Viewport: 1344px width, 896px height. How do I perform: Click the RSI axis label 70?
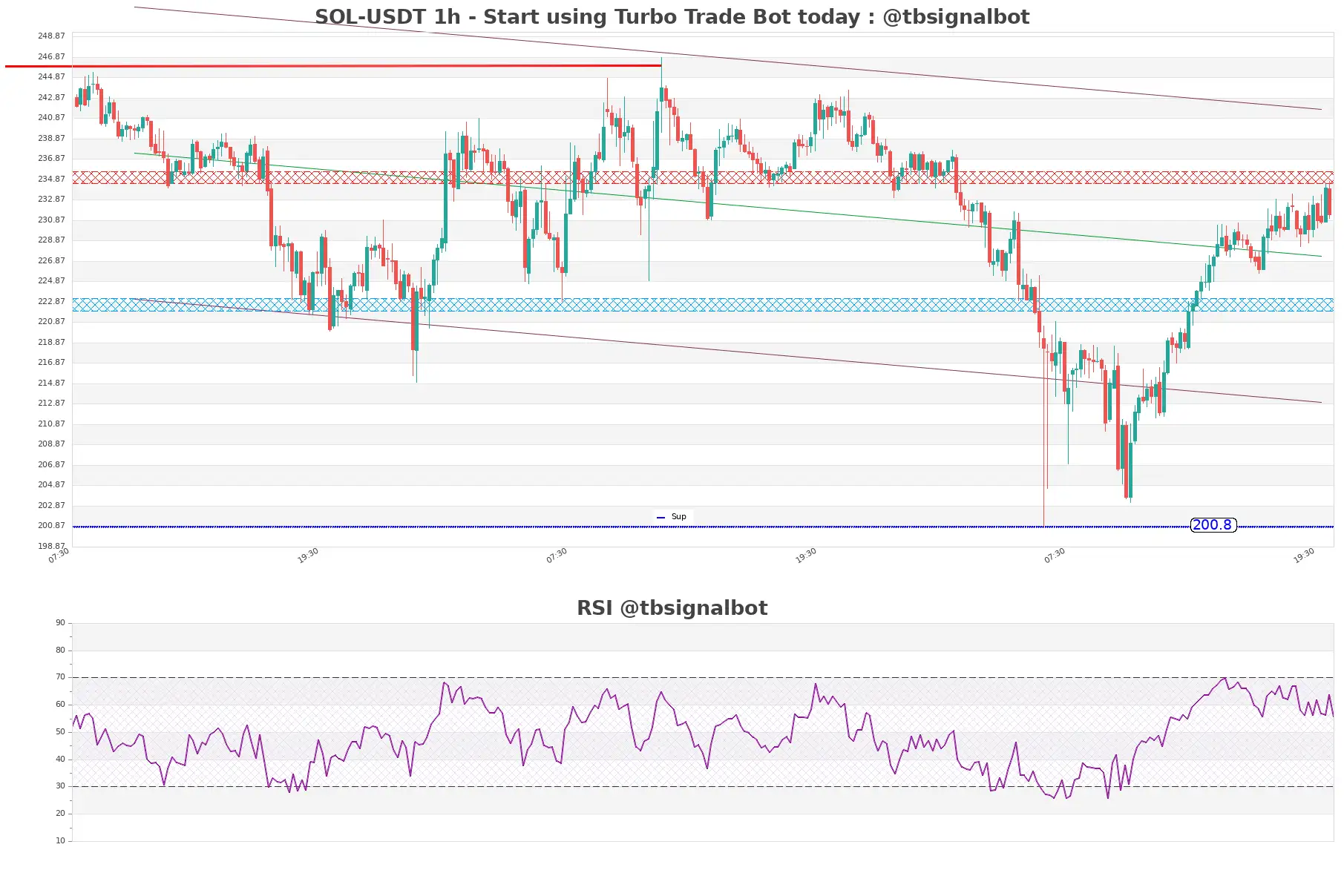point(60,676)
